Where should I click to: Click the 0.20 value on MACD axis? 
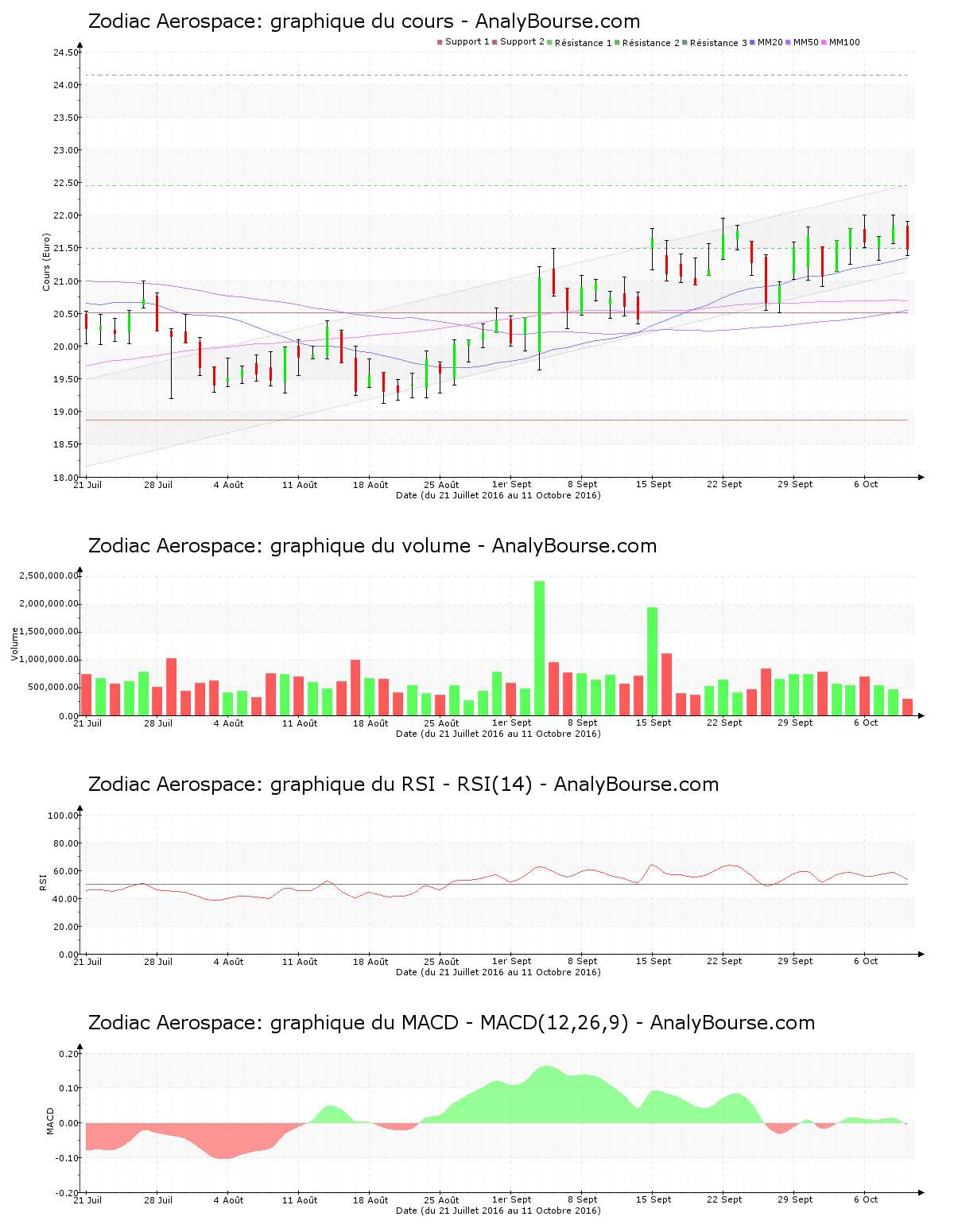(x=69, y=1054)
